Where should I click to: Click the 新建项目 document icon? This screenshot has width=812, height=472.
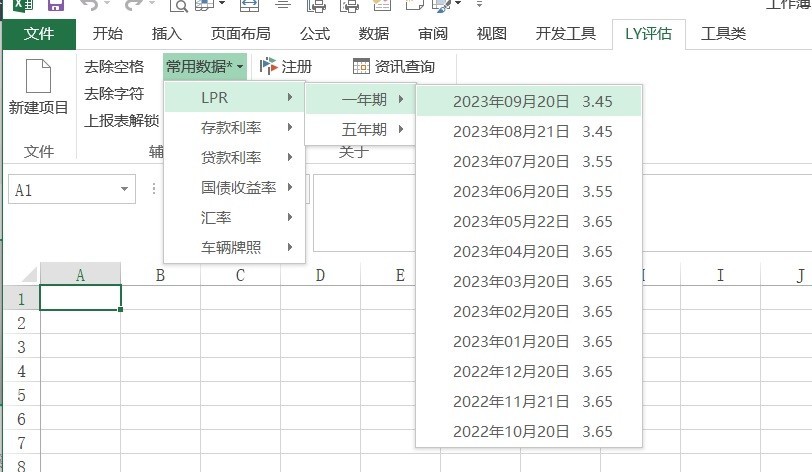38,76
